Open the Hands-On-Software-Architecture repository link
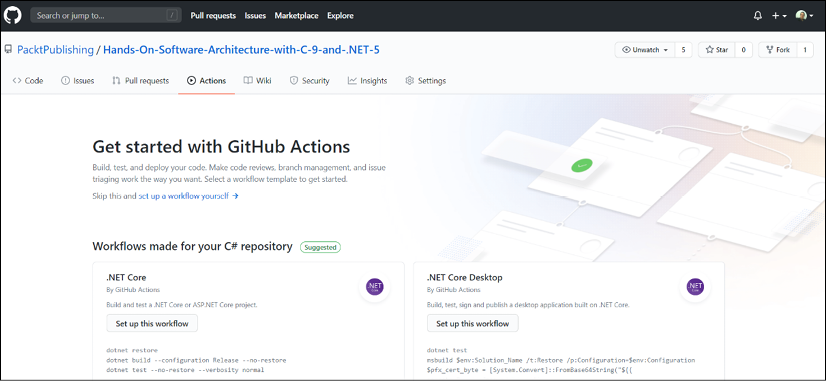The width and height of the screenshot is (826, 381). coord(241,50)
